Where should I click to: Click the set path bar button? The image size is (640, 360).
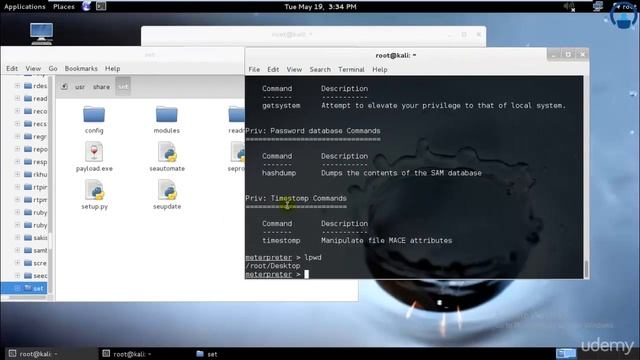tap(123, 87)
